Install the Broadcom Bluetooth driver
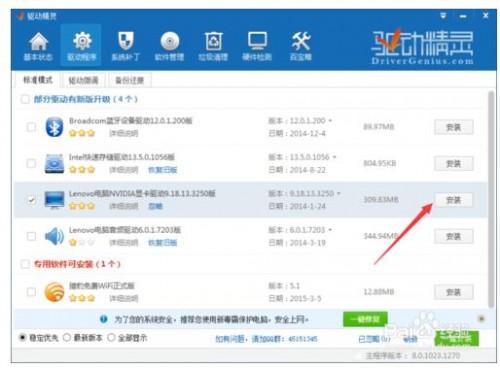500x368 pixels. (453, 127)
